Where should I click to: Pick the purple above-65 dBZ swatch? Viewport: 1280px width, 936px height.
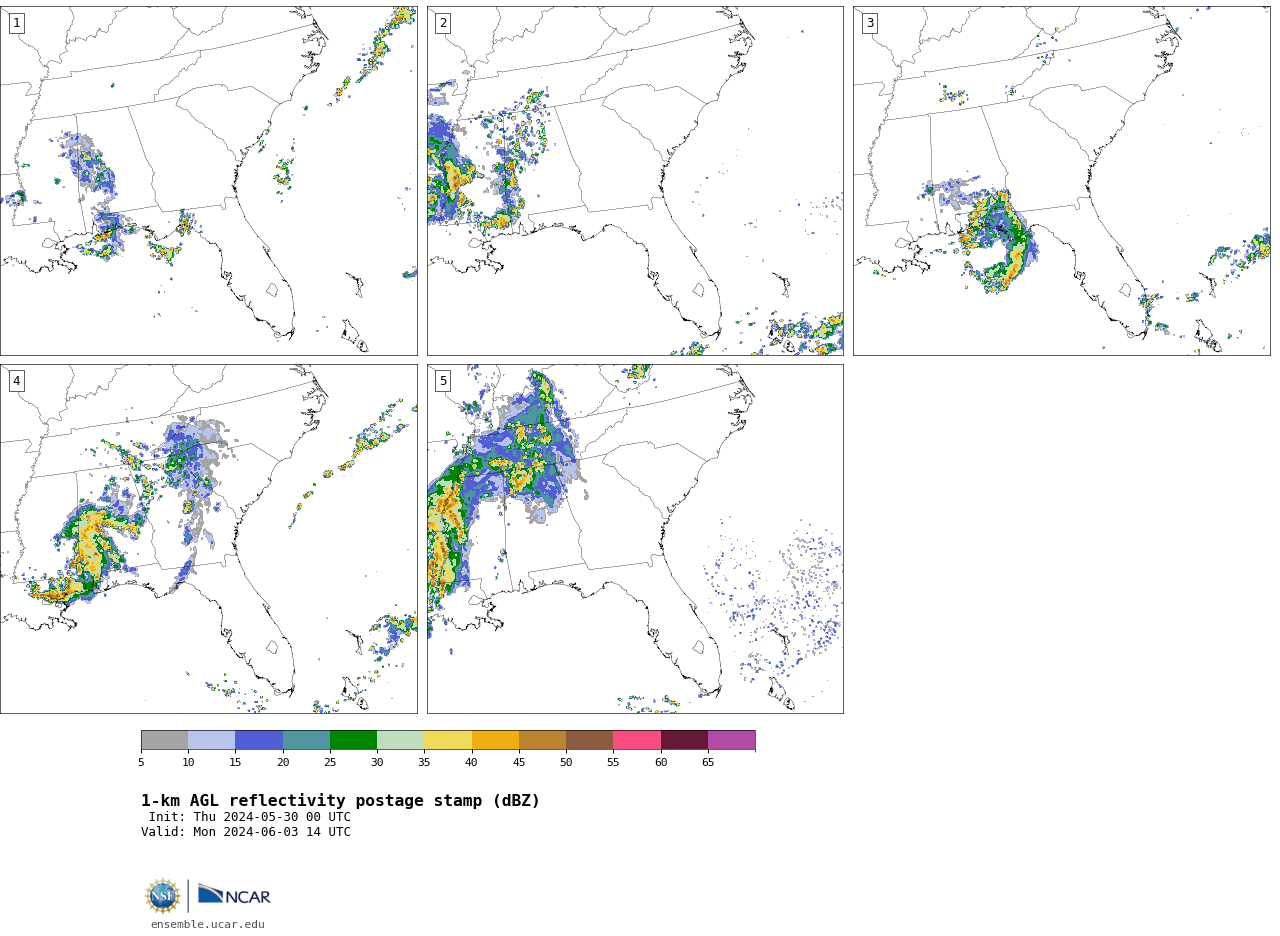731,740
